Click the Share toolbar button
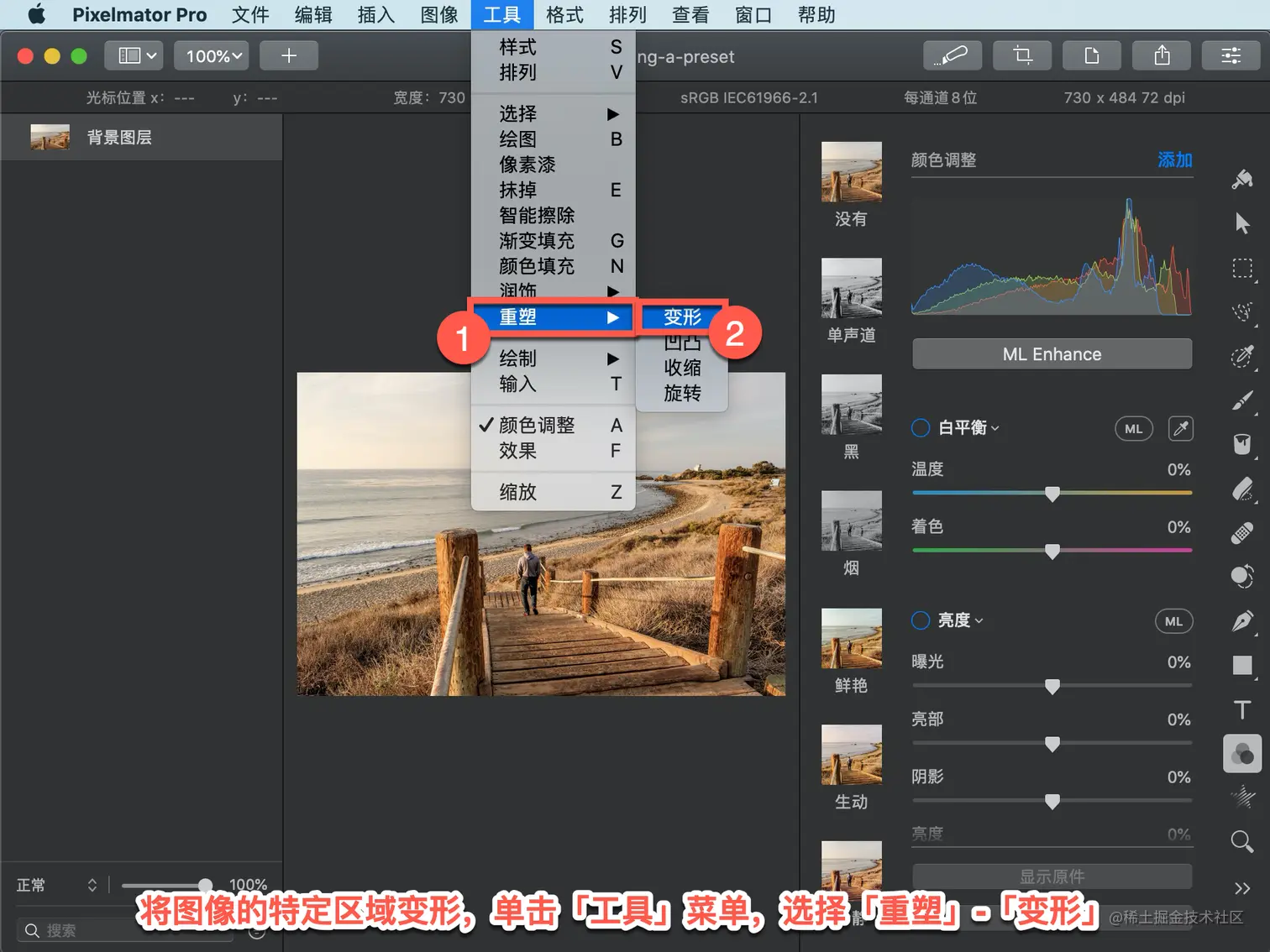 point(1162,55)
